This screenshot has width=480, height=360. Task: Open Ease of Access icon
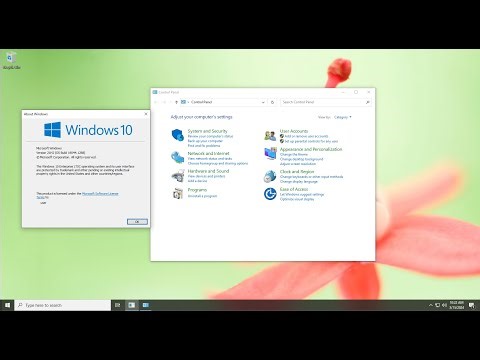[x=270, y=194]
